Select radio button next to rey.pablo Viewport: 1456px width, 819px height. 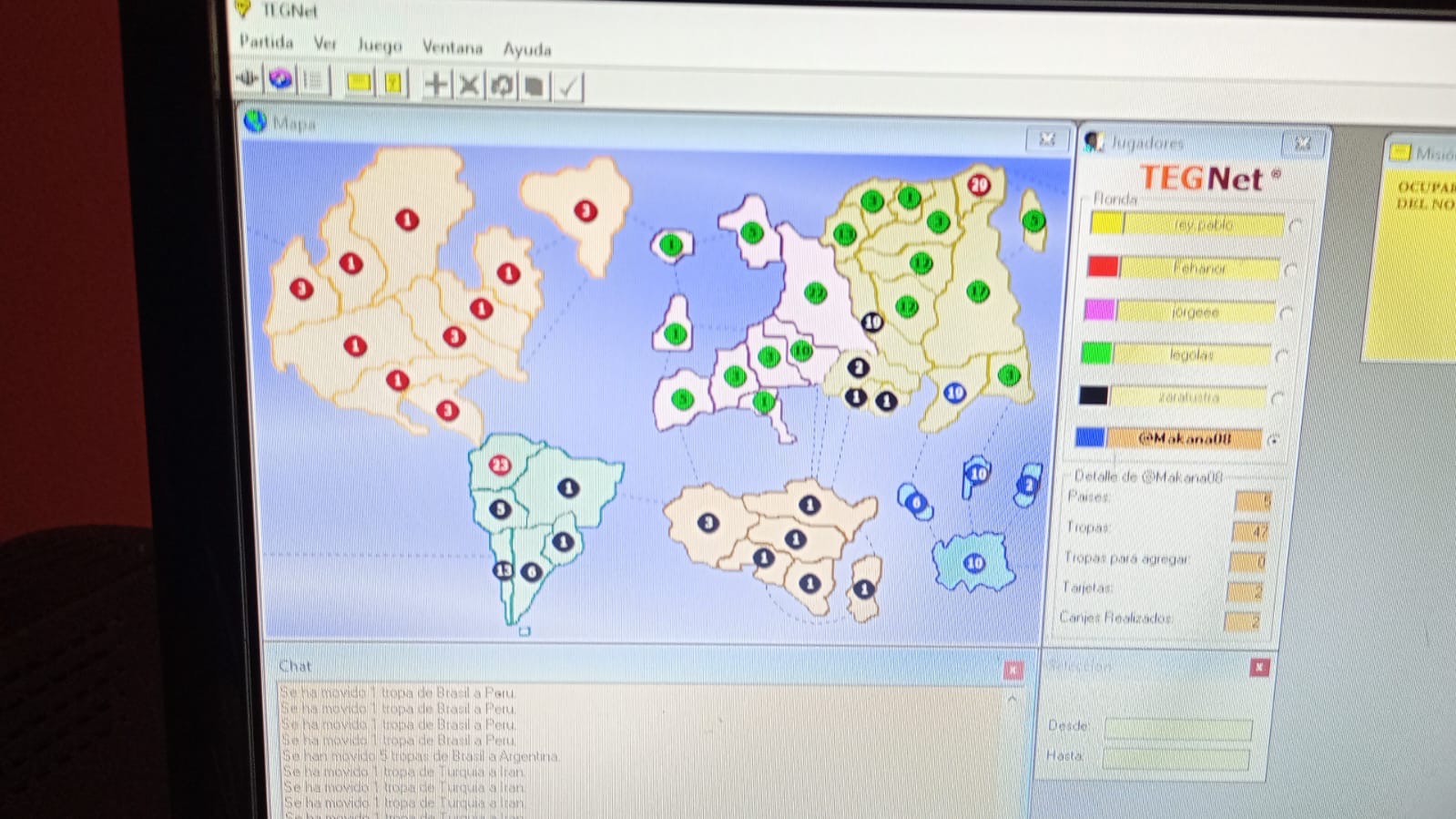pos(1295,226)
